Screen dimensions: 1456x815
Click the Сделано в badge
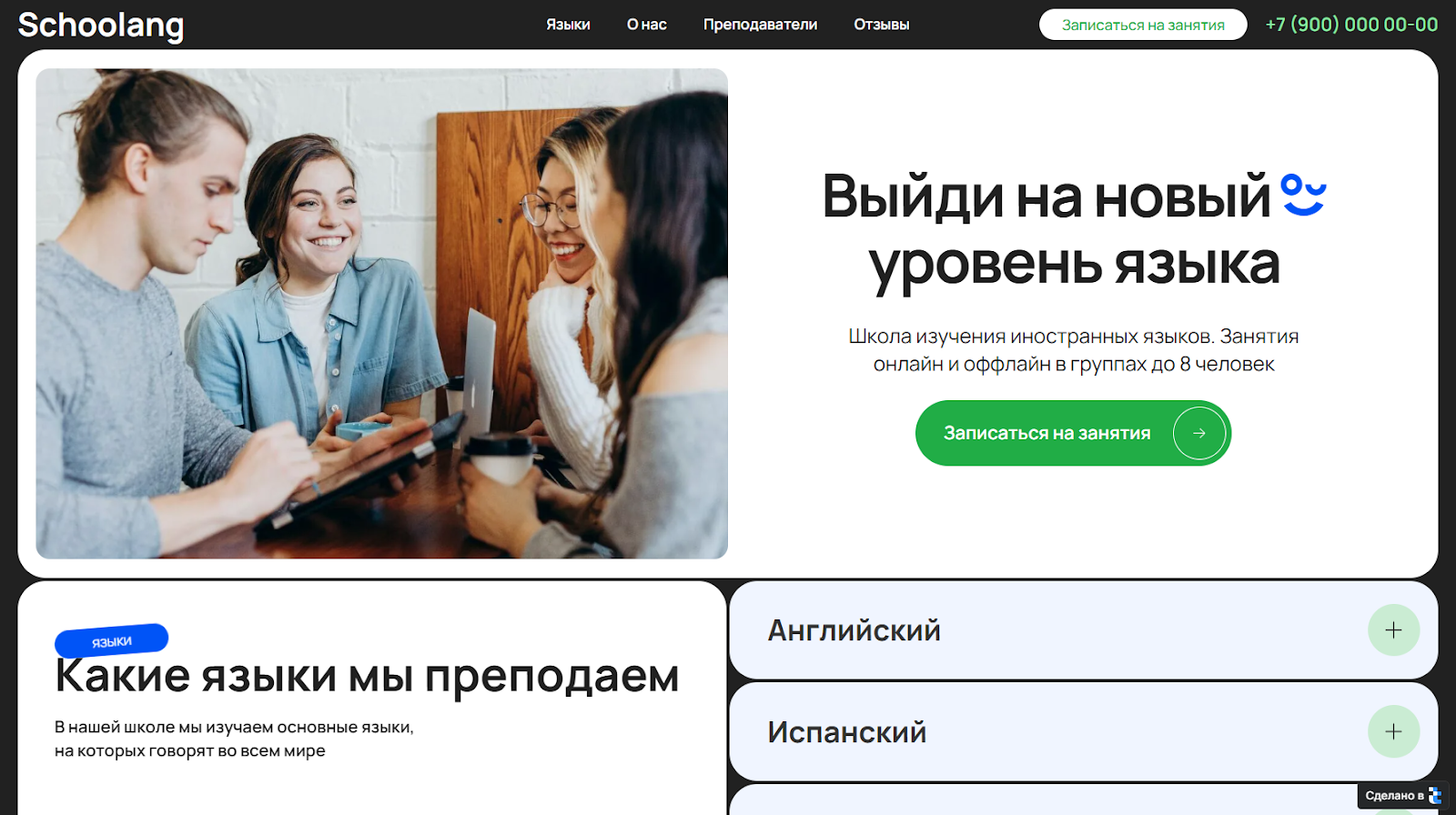[x=1402, y=796]
